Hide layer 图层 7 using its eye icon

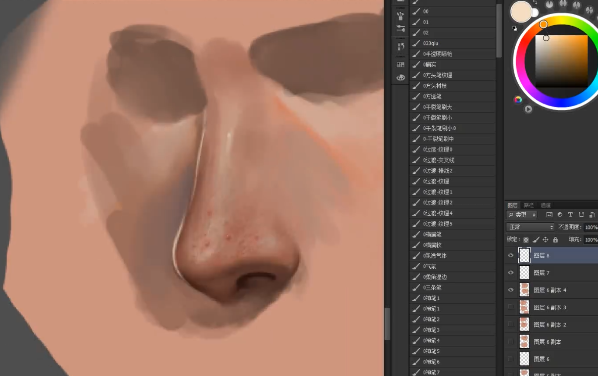point(511,273)
